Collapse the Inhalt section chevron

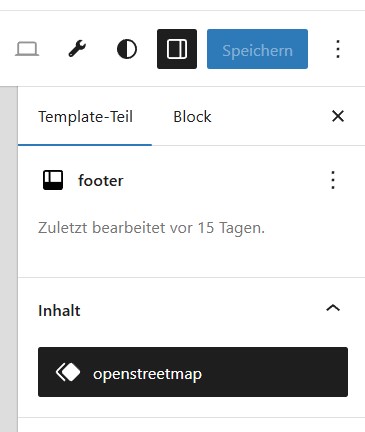click(333, 308)
